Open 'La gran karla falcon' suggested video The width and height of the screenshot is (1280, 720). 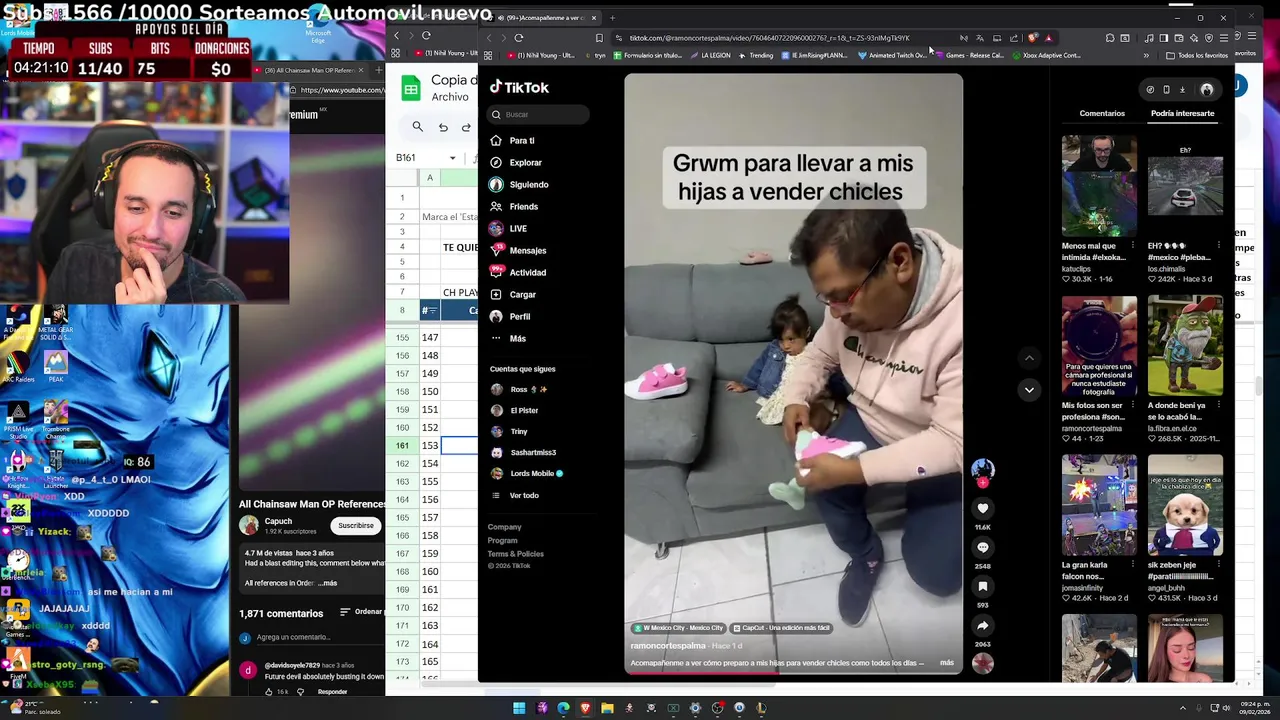tap(1099, 505)
